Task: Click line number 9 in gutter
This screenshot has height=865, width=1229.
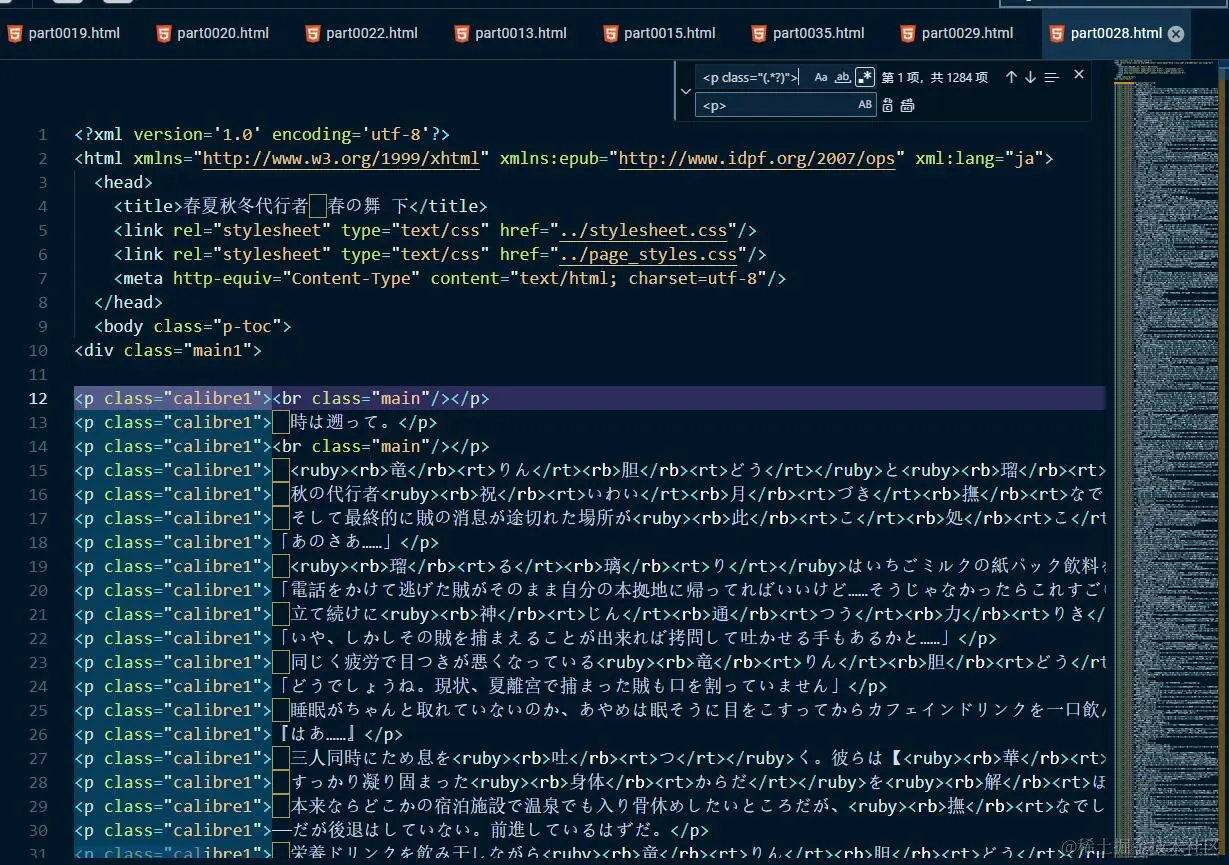Action: pos(43,327)
